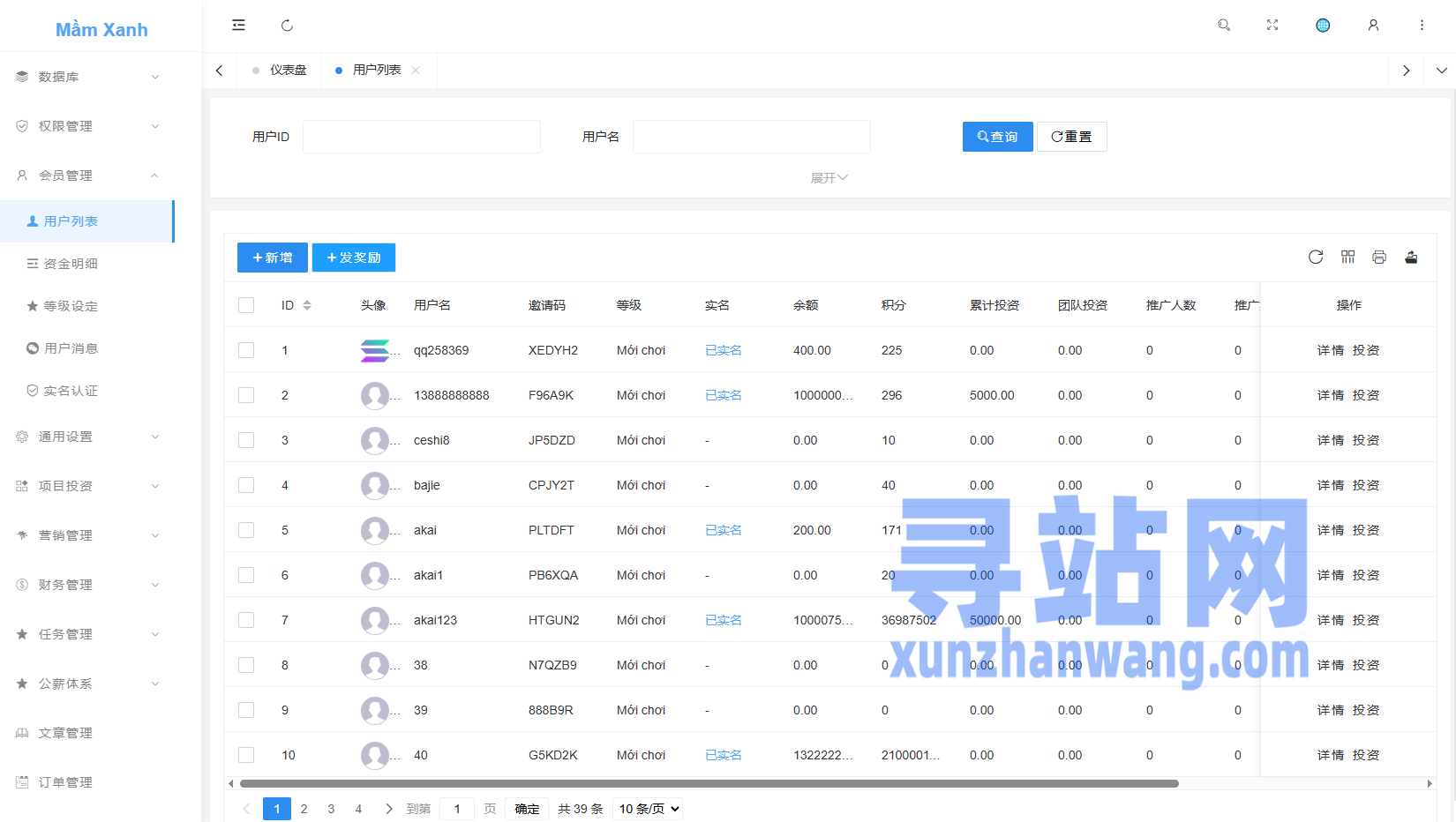Sort by the ID column arrows
This screenshot has height=822, width=1456.
coord(307,305)
